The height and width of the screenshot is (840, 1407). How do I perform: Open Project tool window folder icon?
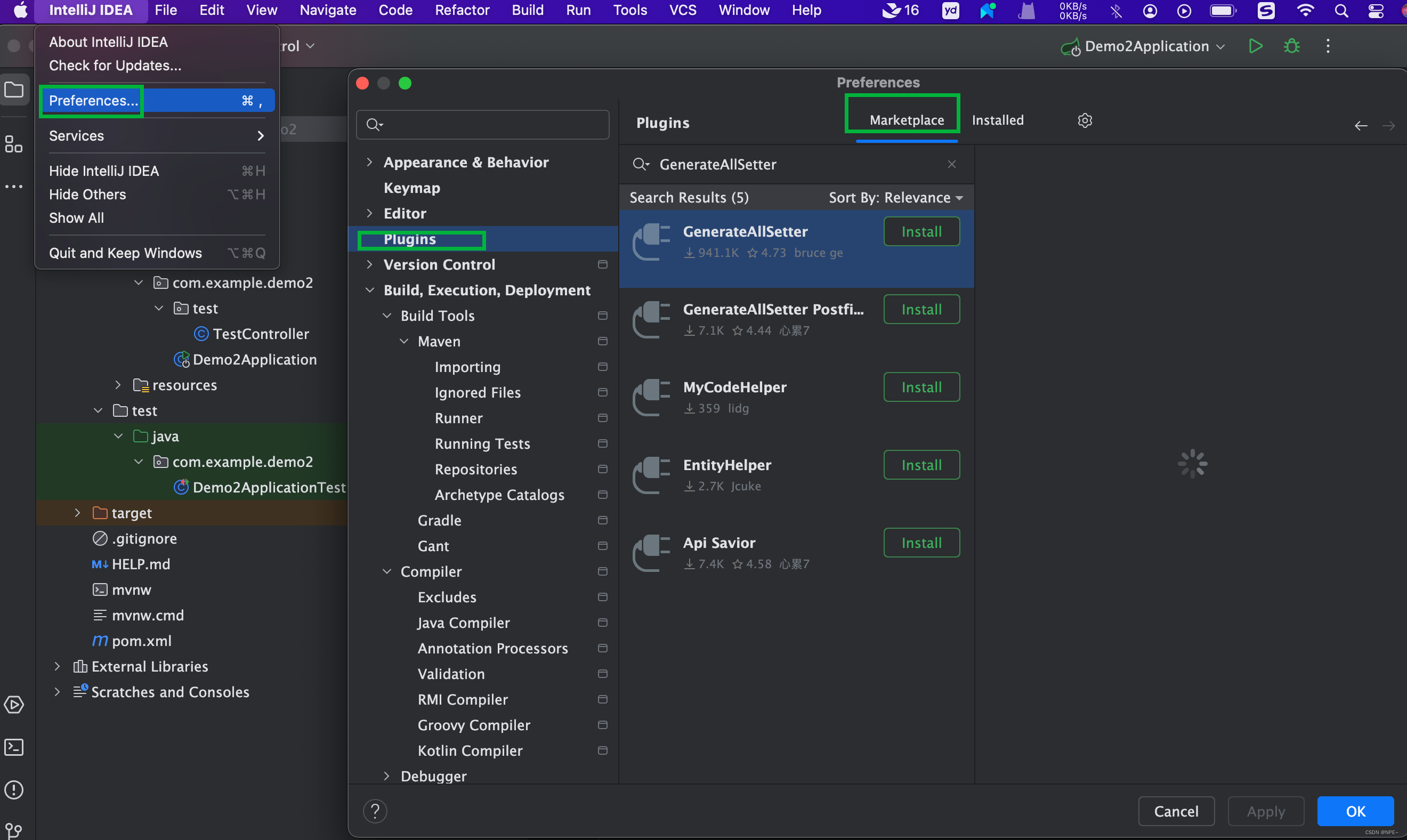tap(13, 90)
